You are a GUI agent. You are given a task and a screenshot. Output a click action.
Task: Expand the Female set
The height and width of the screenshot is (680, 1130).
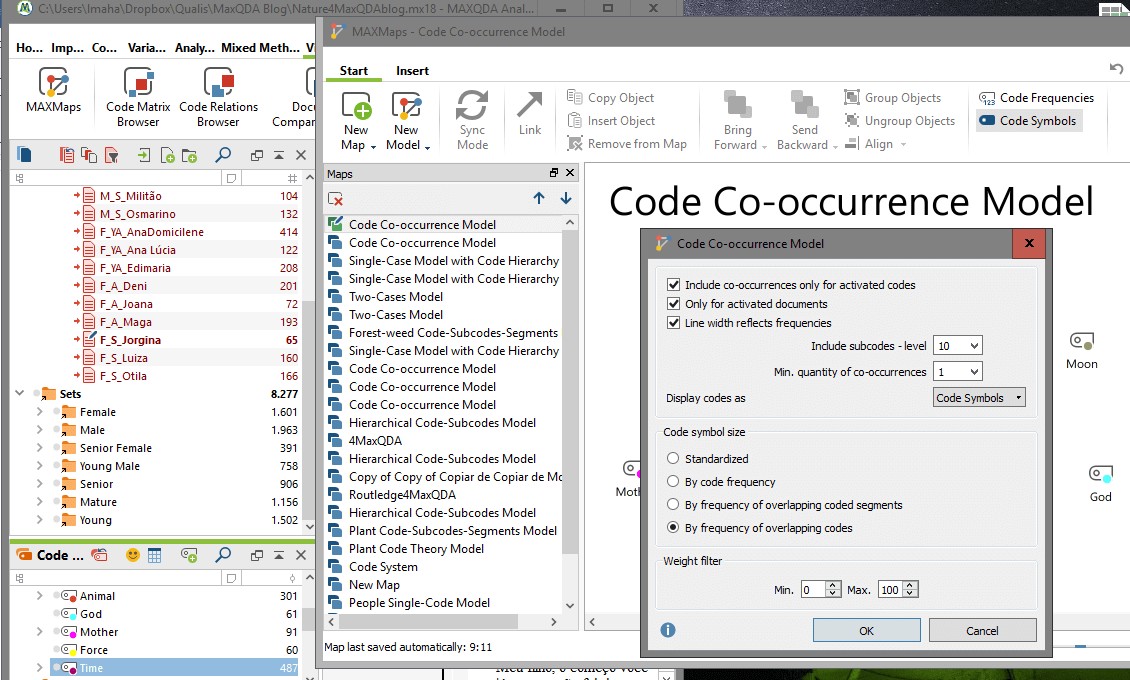click(x=40, y=411)
